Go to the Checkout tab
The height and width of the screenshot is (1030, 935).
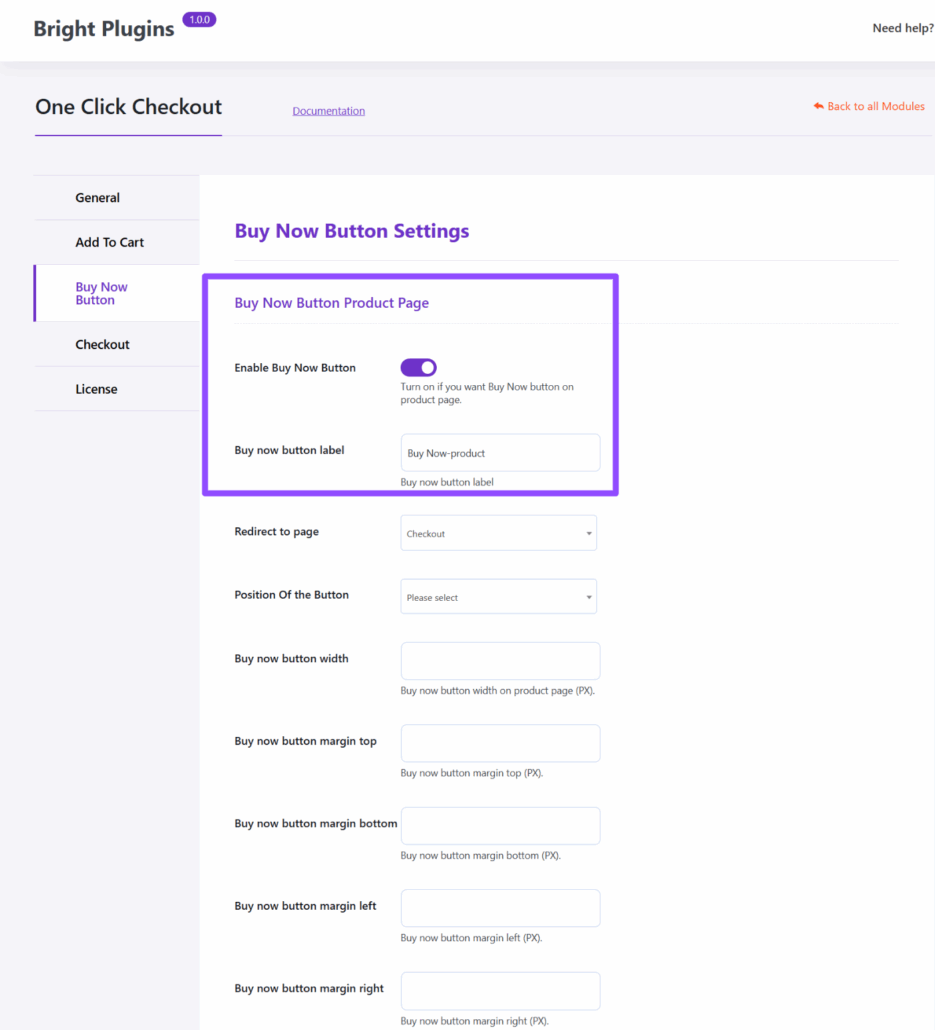click(103, 344)
